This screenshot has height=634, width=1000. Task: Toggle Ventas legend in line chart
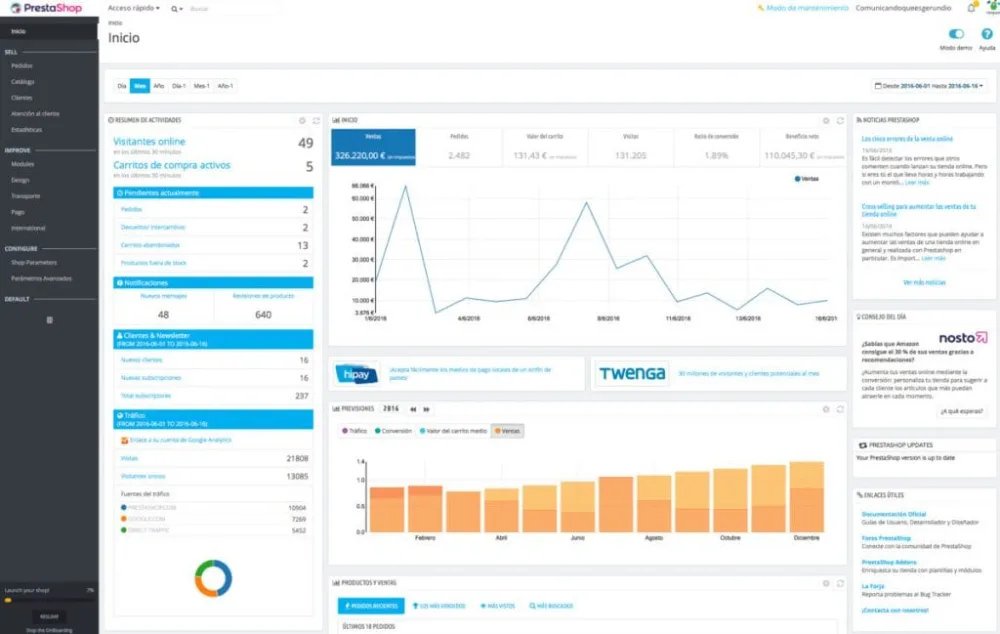pyautogui.click(x=807, y=179)
